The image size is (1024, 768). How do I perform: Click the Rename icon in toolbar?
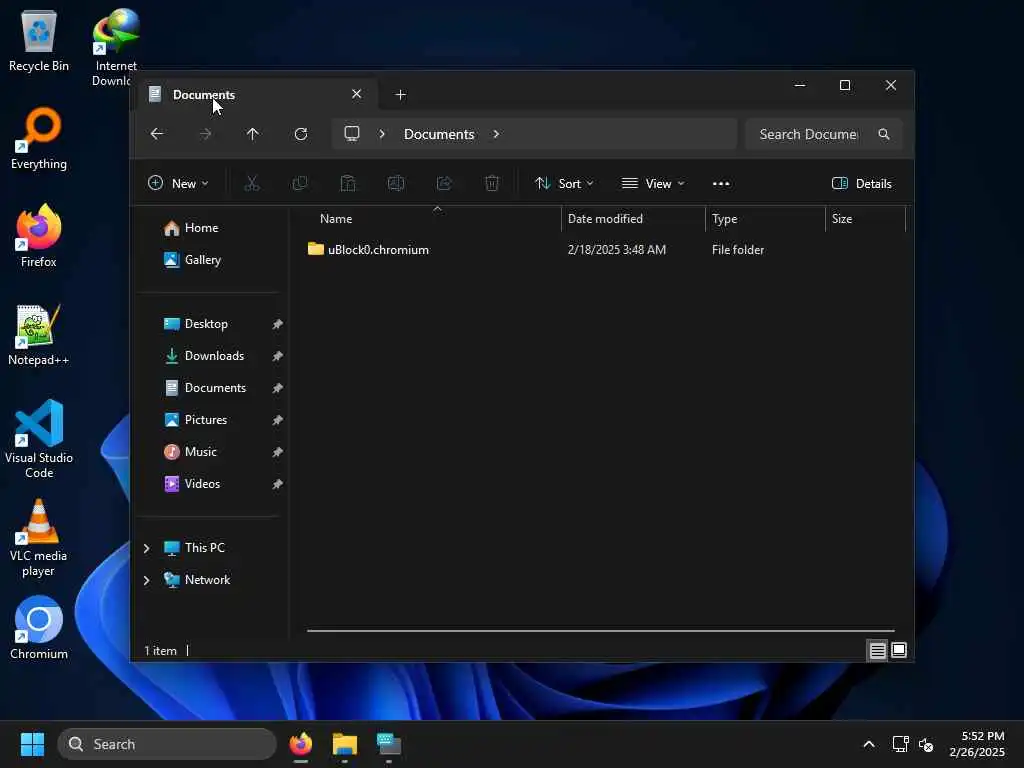tap(396, 184)
